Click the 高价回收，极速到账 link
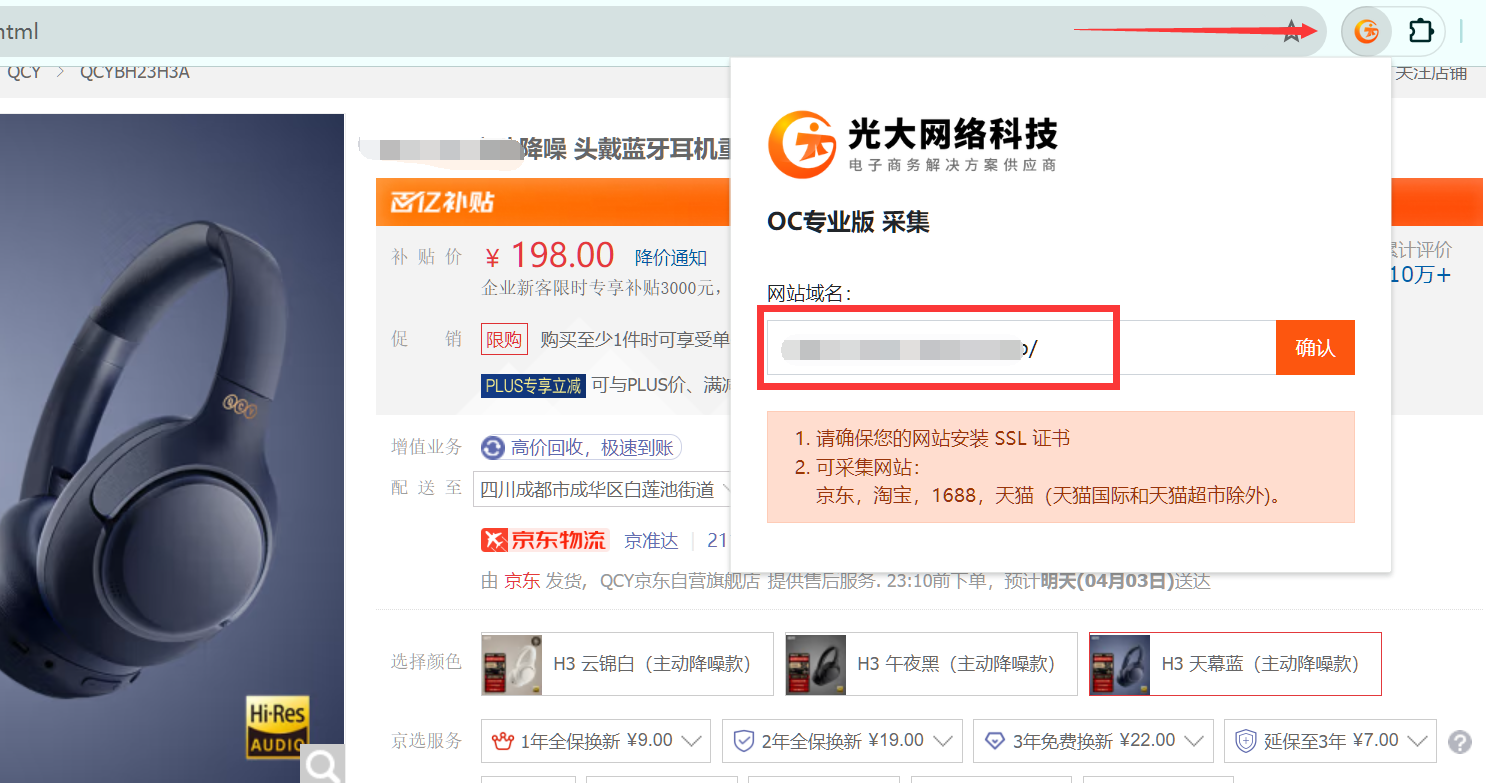Image resolution: width=1486 pixels, height=783 pixels. (x=592, y=448)
